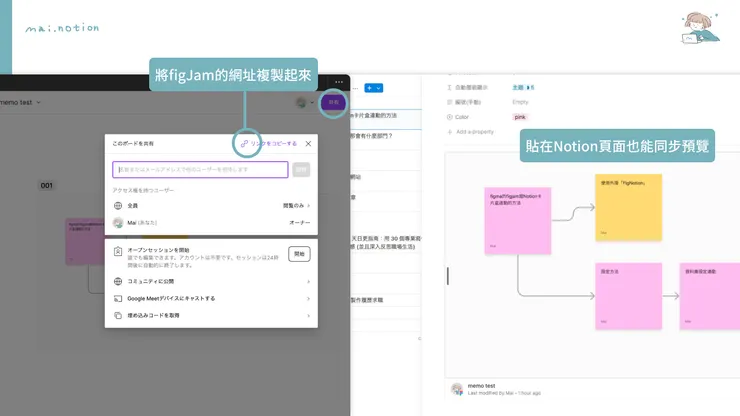Click the Color property name

pos(462,117)
